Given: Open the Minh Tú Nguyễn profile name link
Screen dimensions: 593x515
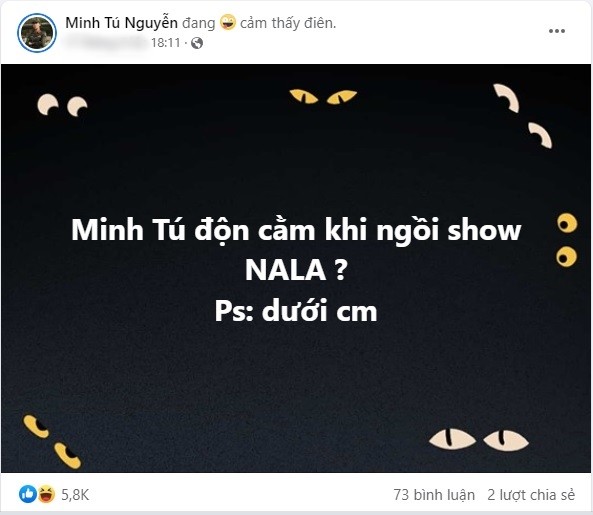Looking at the screenshot, I should (121, 23).
